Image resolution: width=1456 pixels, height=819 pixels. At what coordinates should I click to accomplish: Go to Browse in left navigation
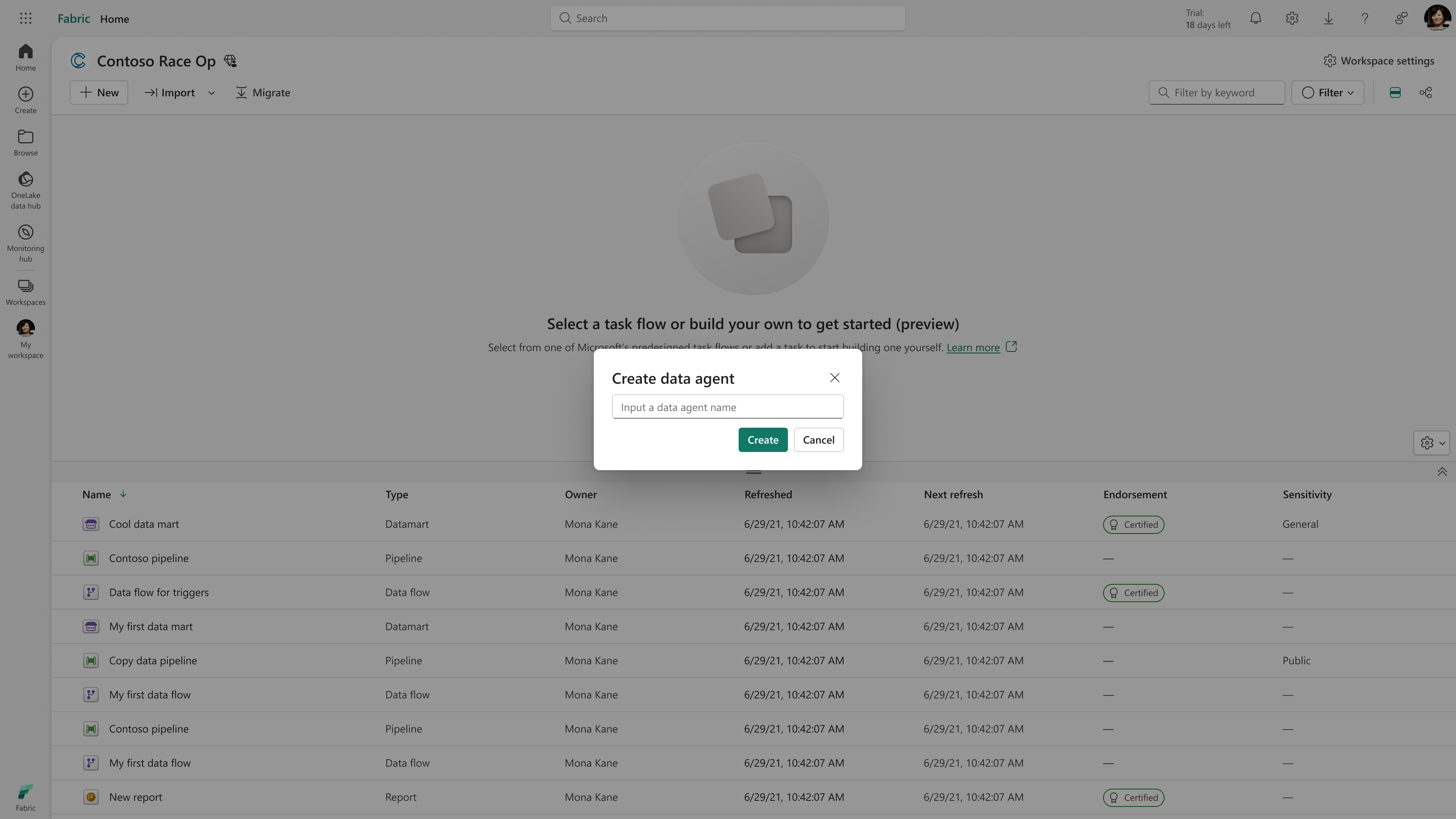(25, 143)
